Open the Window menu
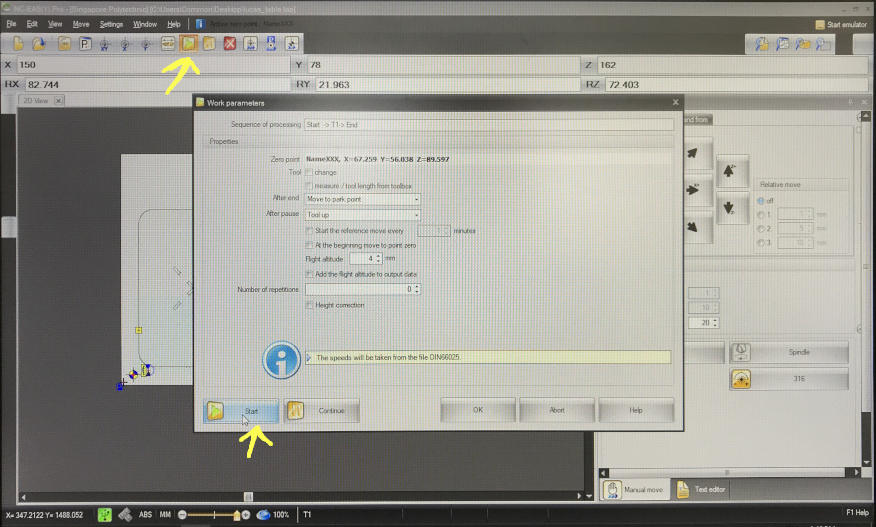The height and width of the screenshot is (527, 876). click(145, 24)
